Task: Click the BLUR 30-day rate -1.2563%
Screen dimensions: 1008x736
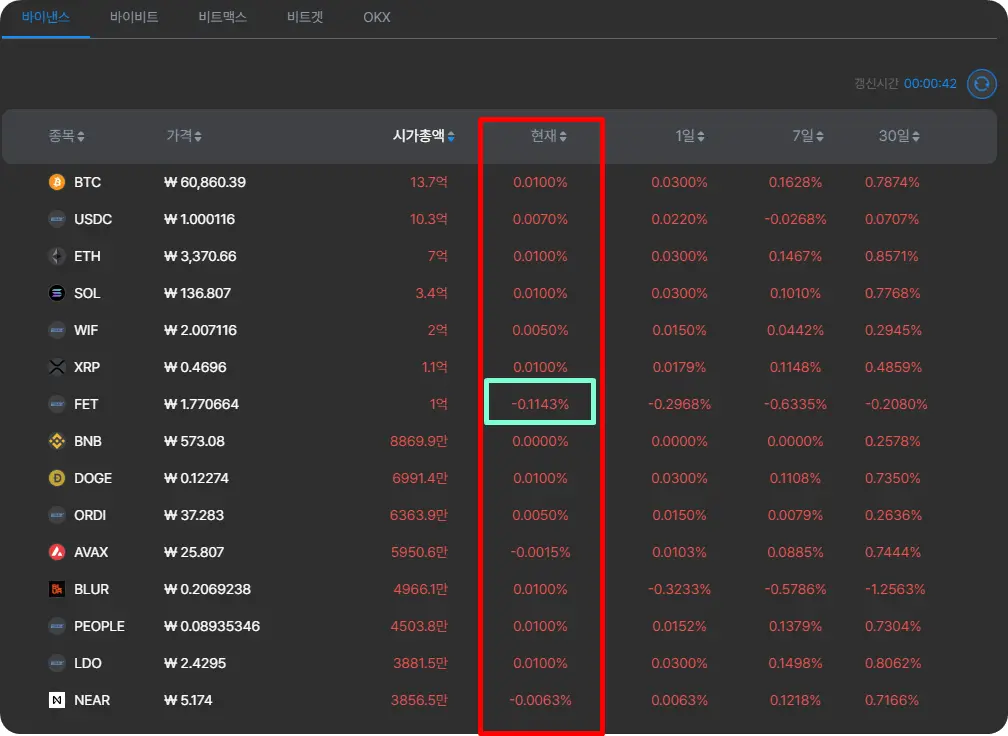Action: click(x=894, y=589)
